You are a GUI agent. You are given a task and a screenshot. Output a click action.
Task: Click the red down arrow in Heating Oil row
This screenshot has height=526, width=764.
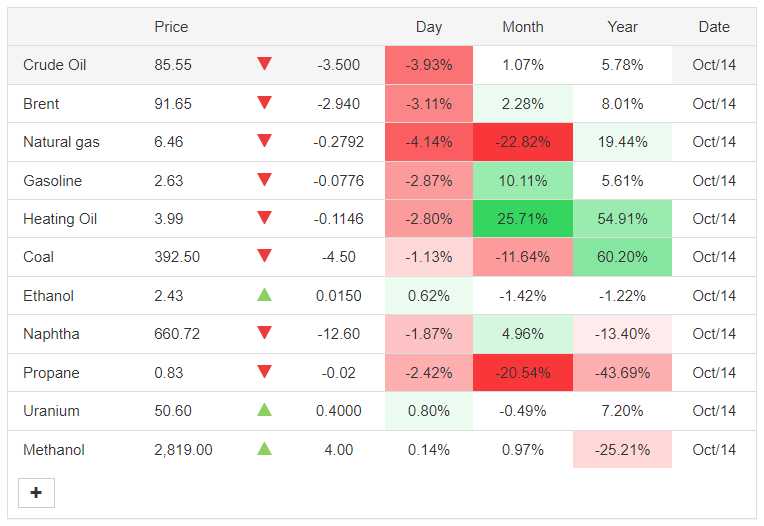pos(264,218)
